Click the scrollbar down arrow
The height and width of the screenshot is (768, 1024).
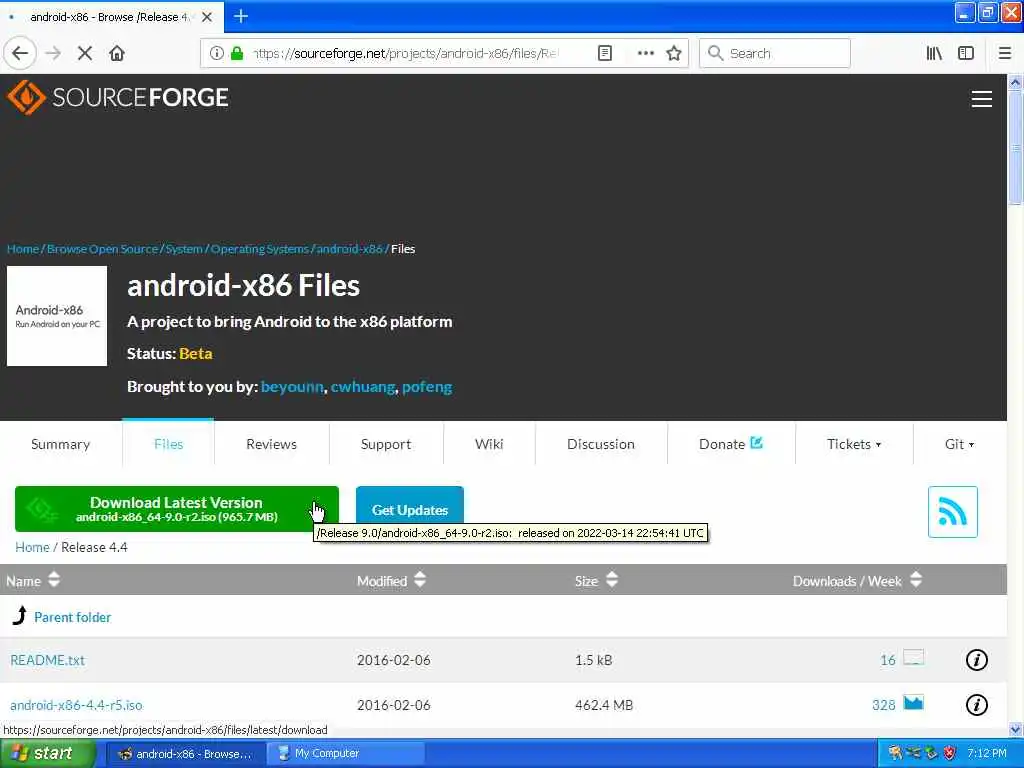coord(1015,729)
